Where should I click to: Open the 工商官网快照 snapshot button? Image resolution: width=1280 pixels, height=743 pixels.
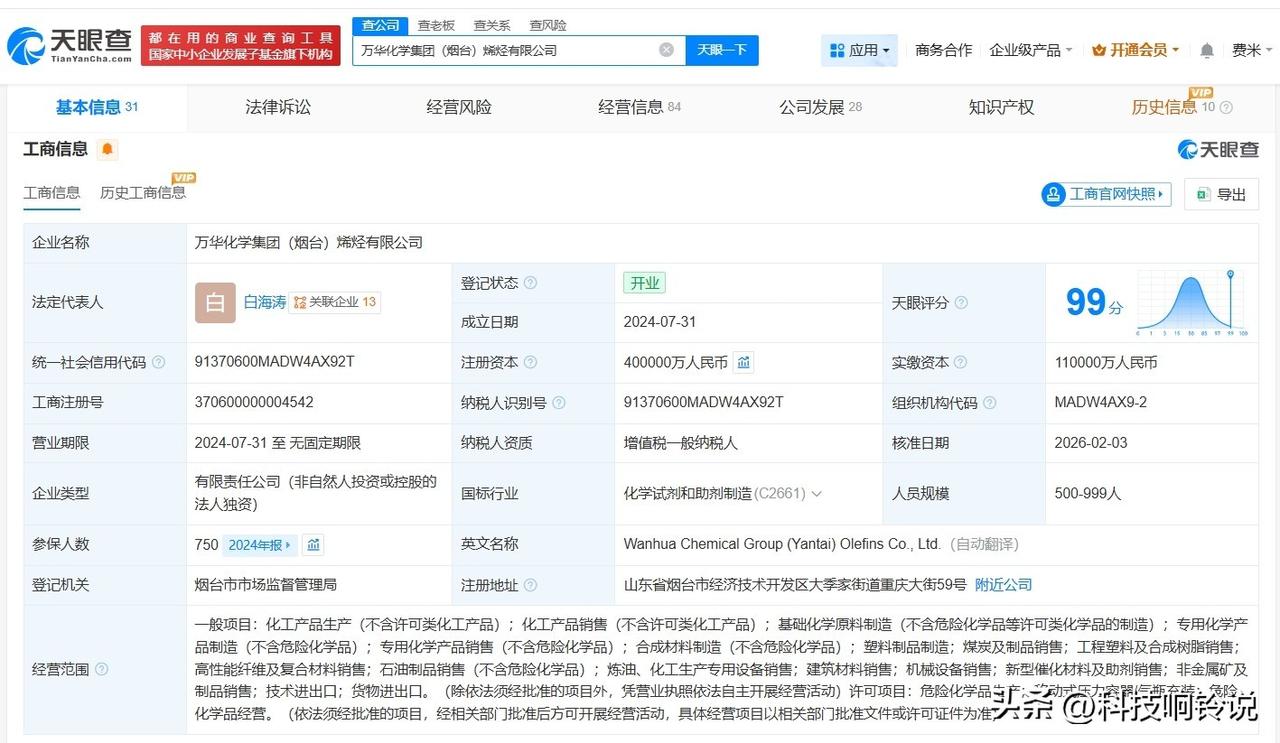tap(1106, 194)
